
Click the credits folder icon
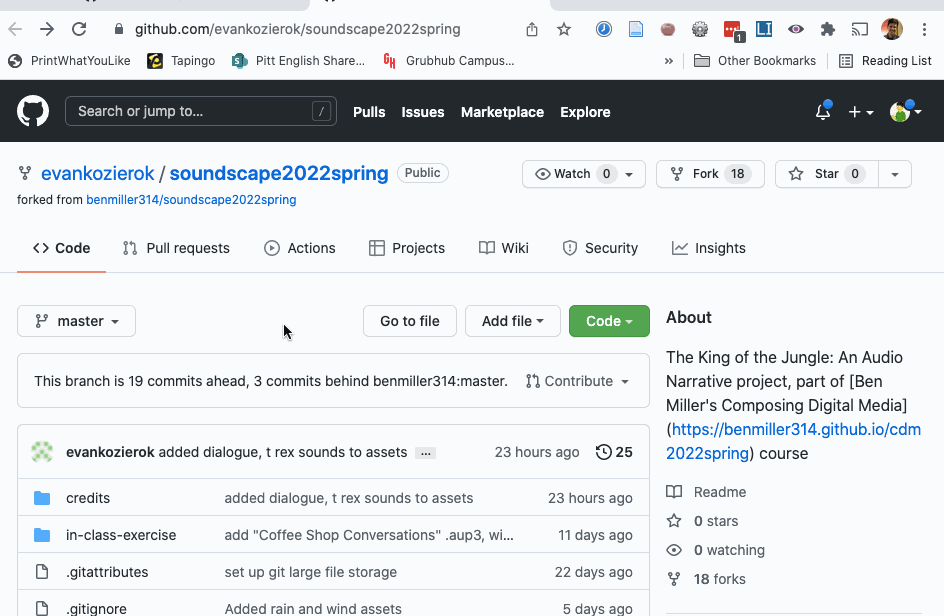[x=42, y=498]
